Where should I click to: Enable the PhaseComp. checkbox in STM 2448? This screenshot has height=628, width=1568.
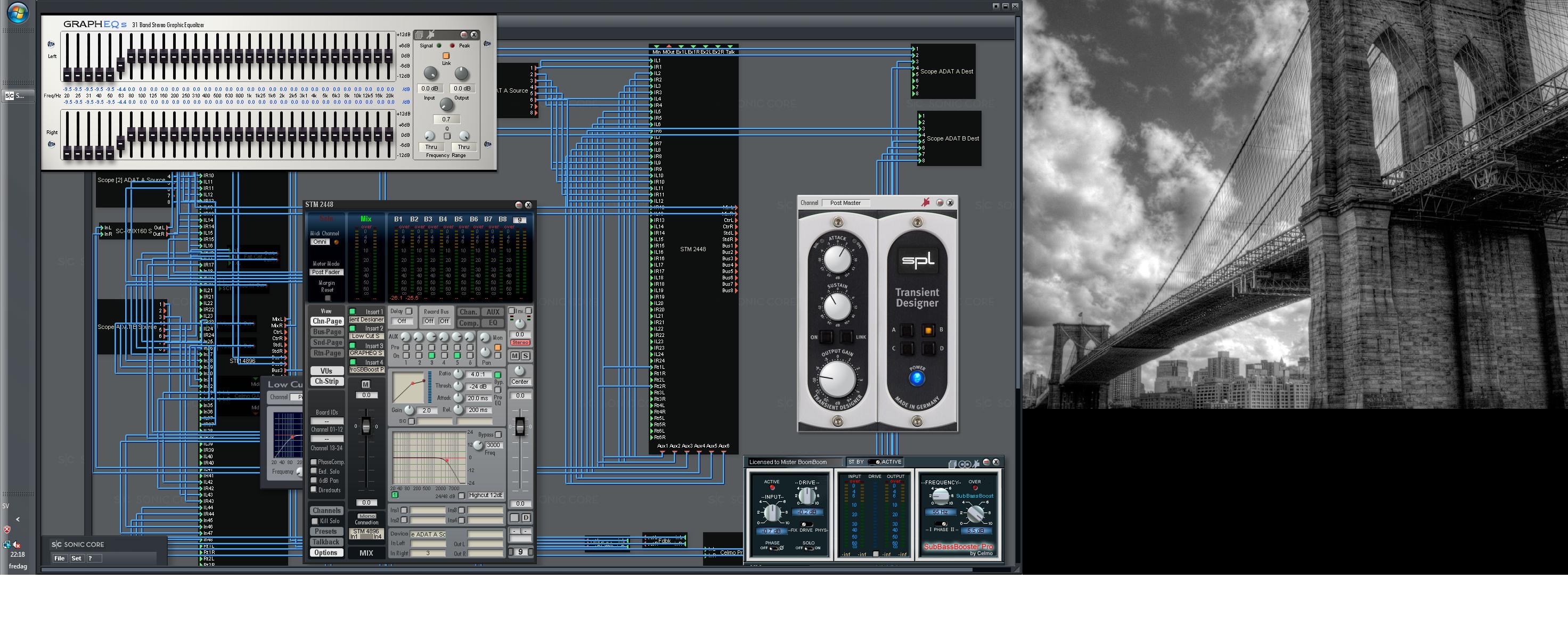(314, 462)
